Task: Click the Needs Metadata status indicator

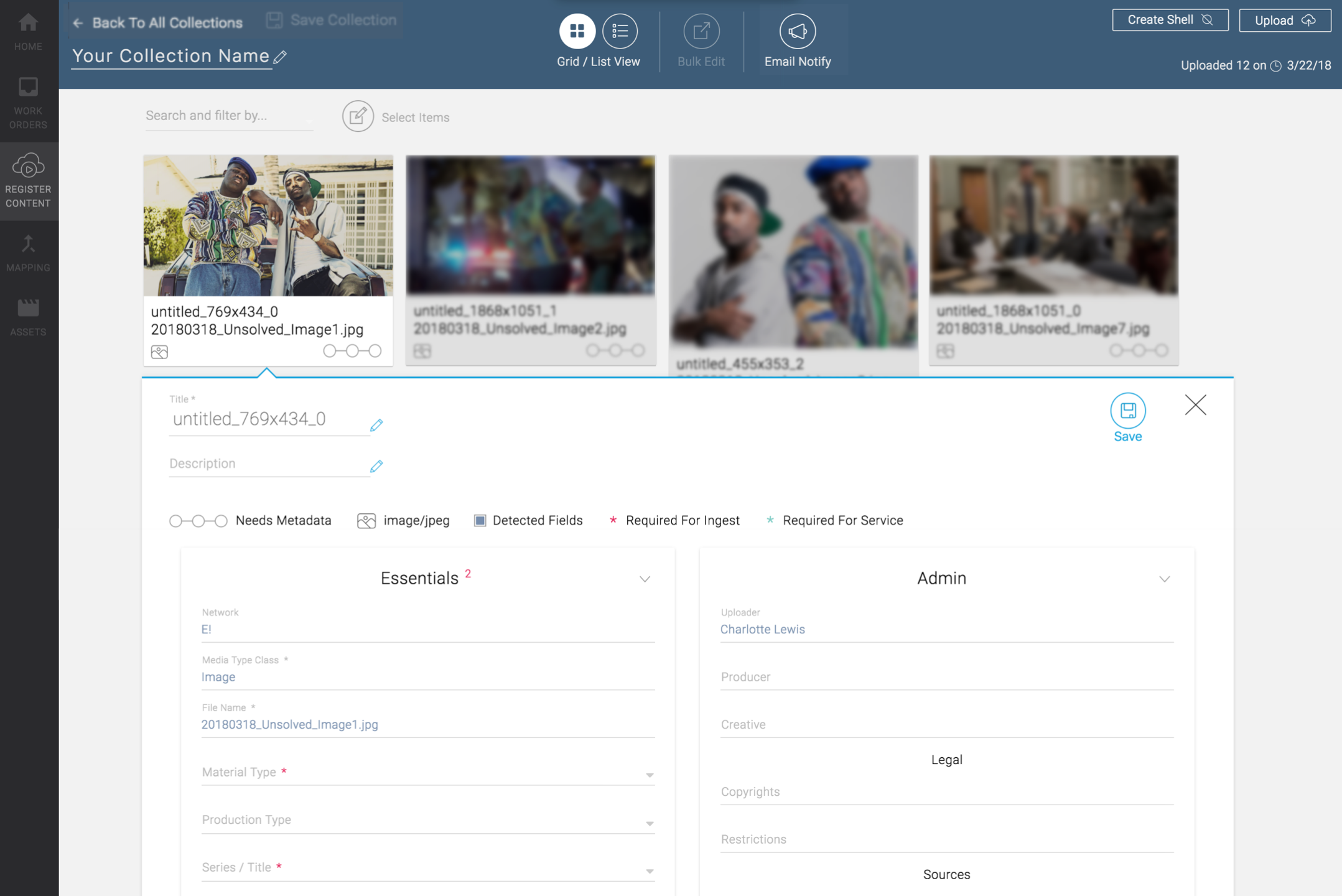Action: coord(198,521)
